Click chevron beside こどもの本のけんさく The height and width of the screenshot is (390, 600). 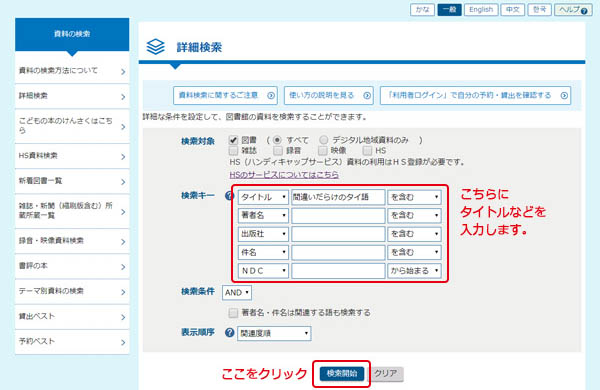click(123, 127)
